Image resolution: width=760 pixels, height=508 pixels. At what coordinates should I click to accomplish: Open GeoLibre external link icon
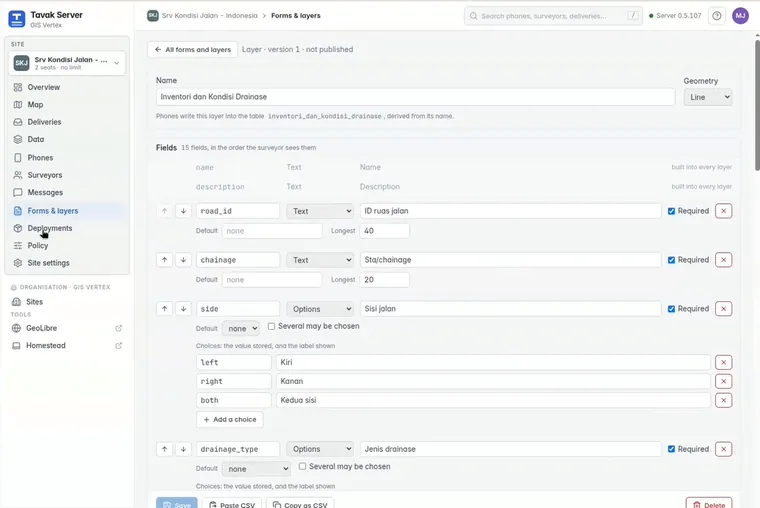coord(118,328)
